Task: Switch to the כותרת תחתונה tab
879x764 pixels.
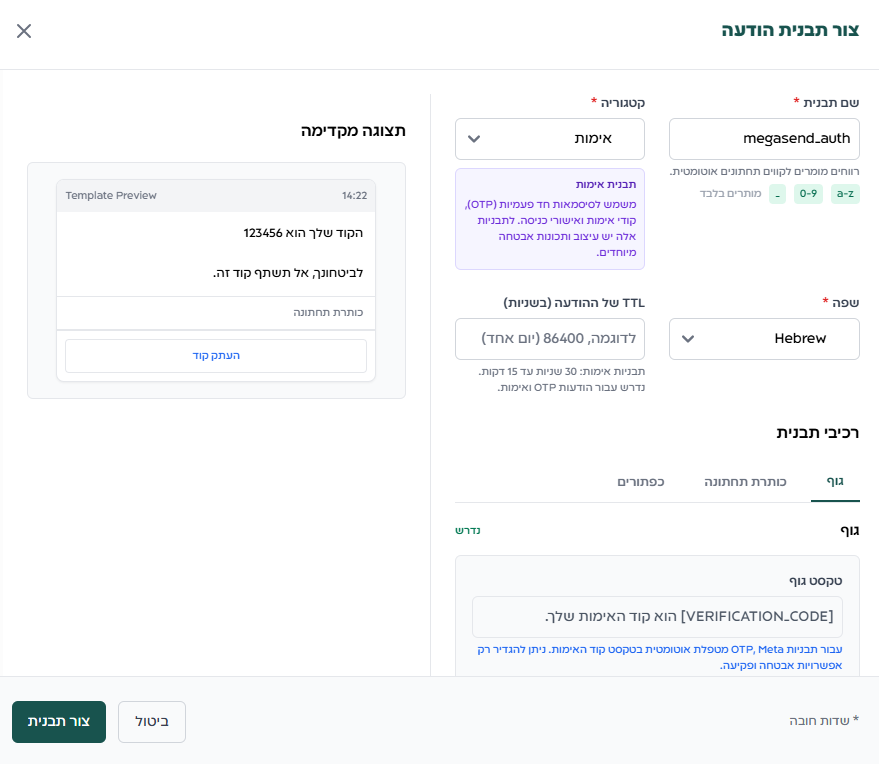Action: tap(745, 482)
